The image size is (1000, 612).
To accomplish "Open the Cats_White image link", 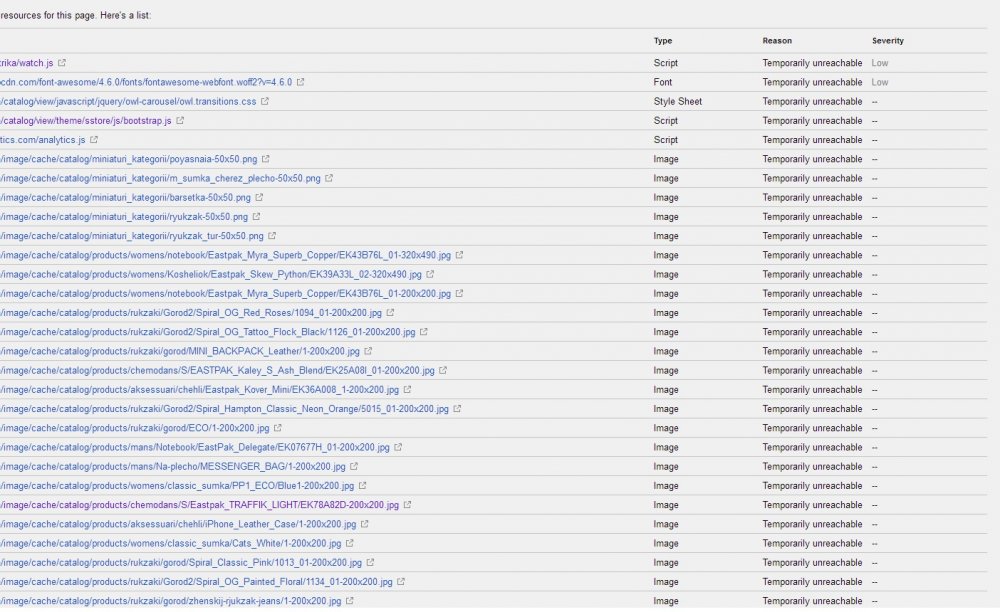I will click(170, 543).
